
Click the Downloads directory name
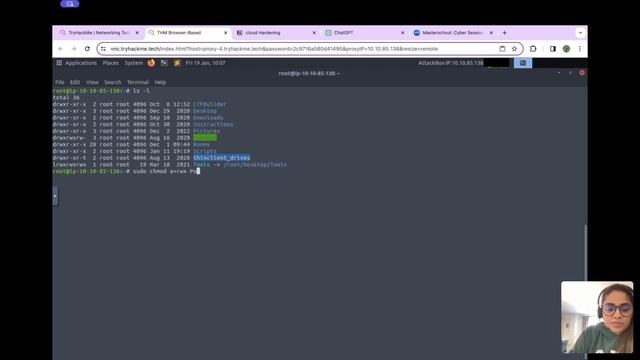point(208,118)
